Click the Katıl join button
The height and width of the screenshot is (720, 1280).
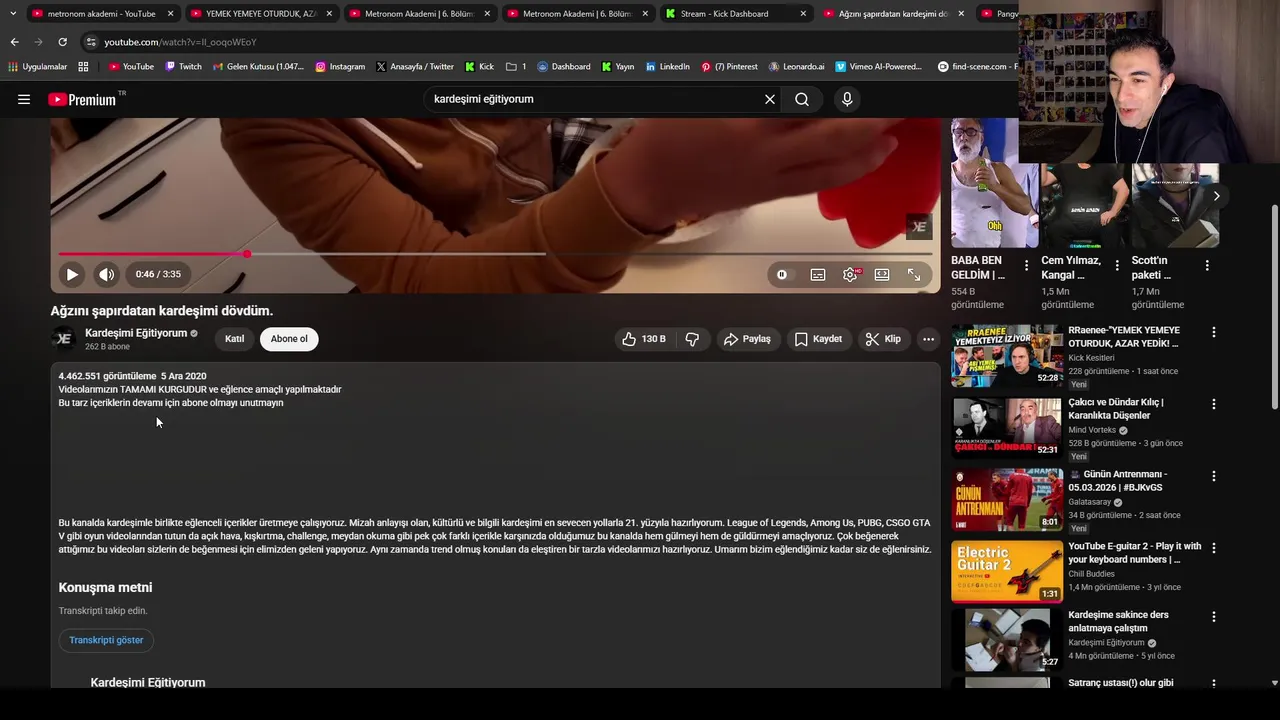pos(234,339)
